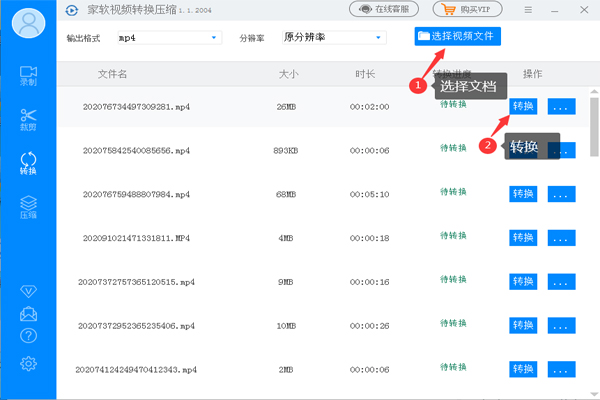600x400 pixels.
Task: Click 转换 for the 9MB file row
Action: point(523,282)
